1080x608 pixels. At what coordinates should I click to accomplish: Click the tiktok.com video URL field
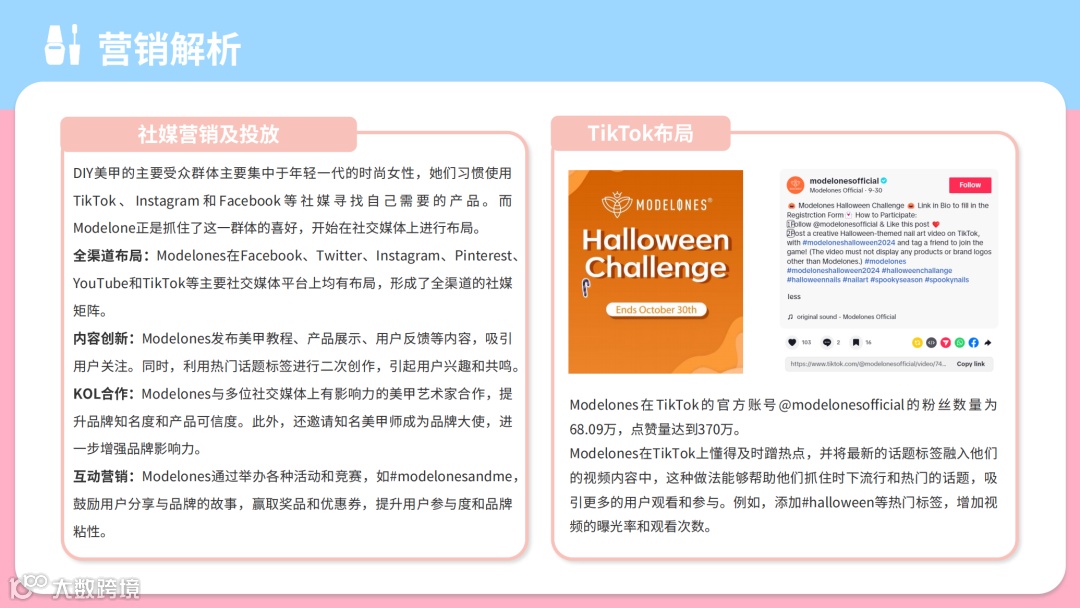pyautogui.click(x=868, y=364)
